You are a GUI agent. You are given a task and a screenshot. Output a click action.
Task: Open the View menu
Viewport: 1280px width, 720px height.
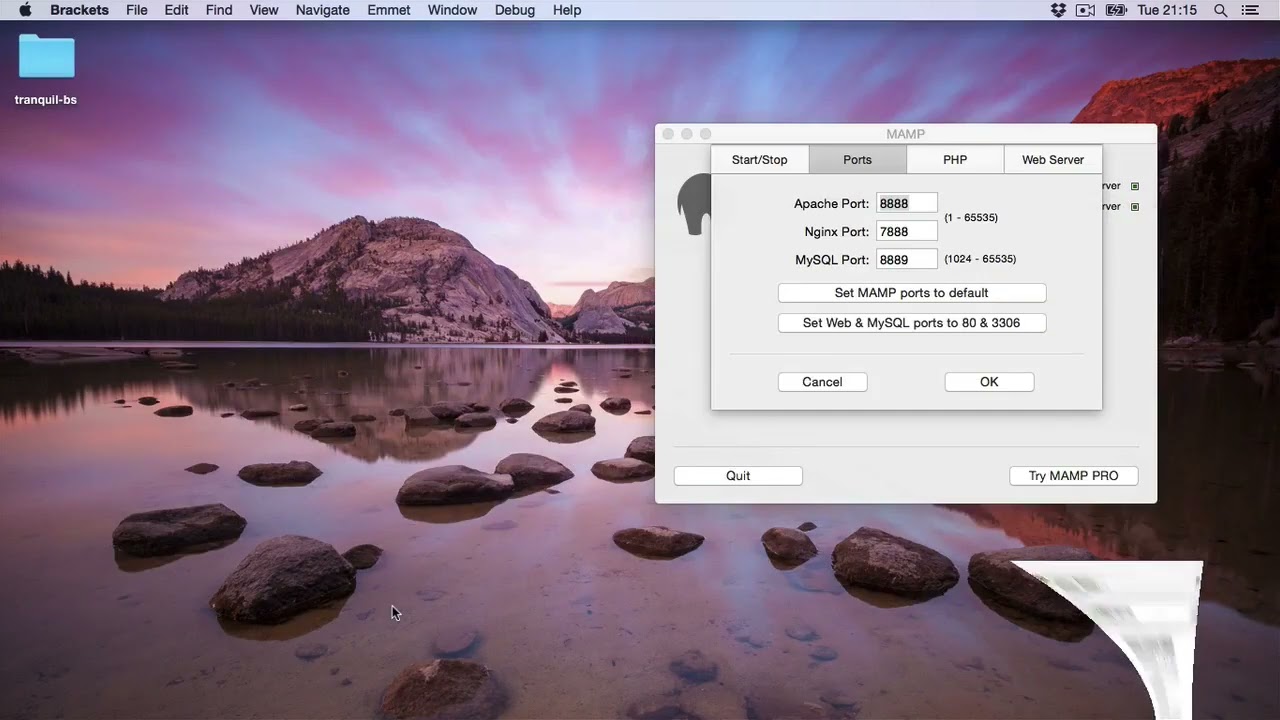[264, 10]
